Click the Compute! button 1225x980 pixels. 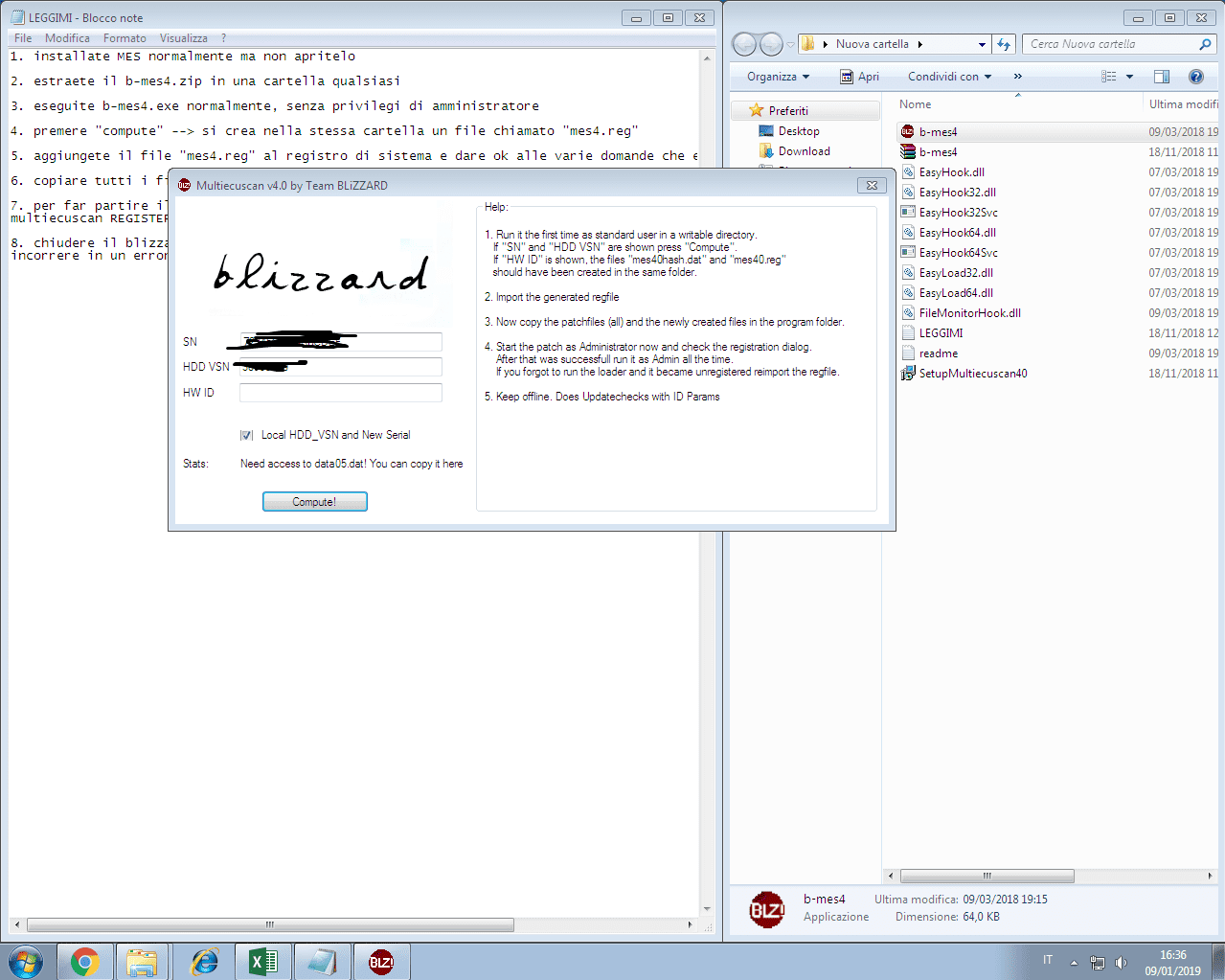[x=315, y=502]
